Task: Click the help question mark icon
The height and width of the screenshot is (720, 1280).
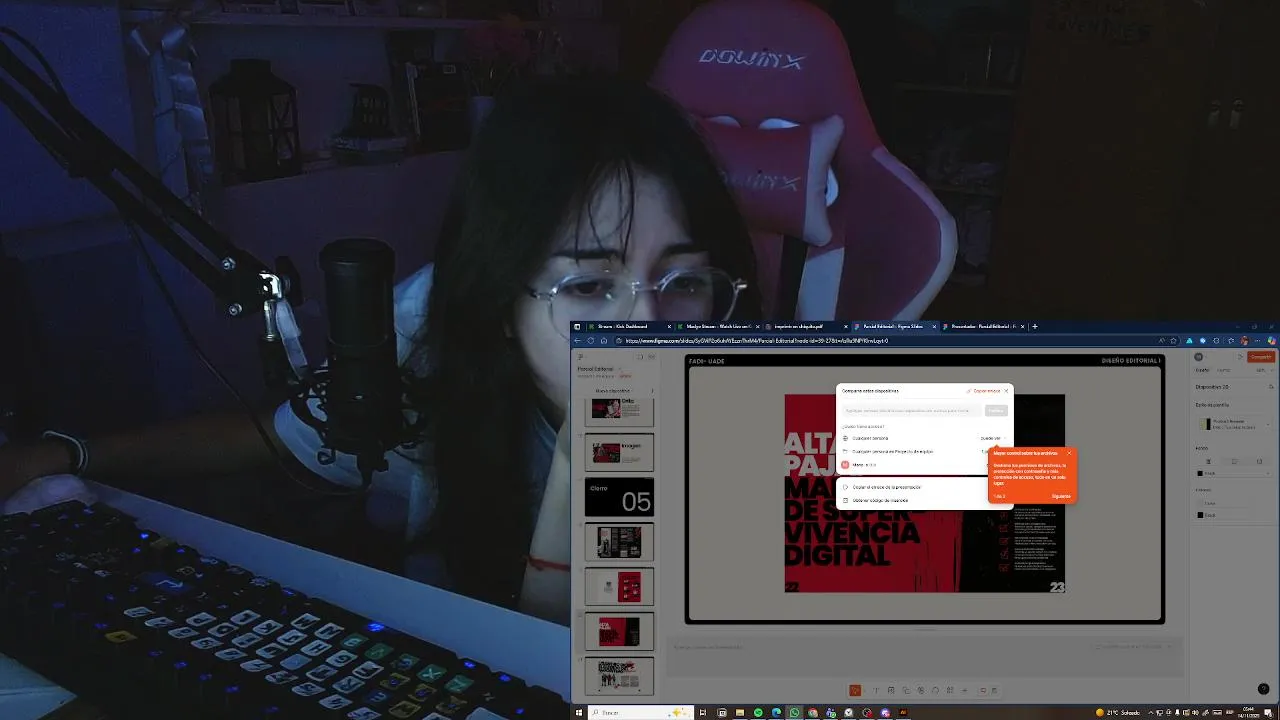Action: coord(1263,689)
